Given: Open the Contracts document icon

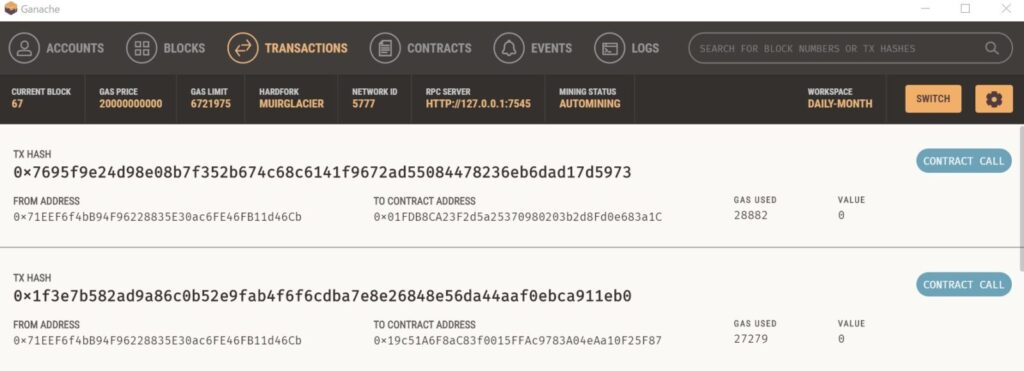Looking at the screenshot, I should pos(385,48).
